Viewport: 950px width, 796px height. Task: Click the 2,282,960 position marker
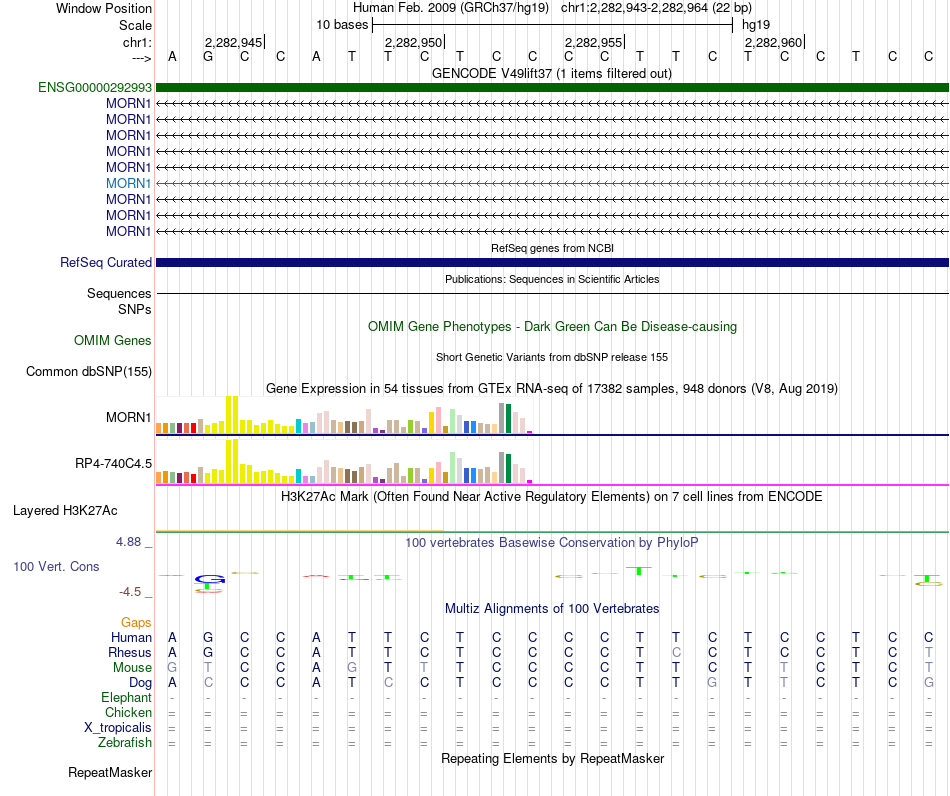774,42
